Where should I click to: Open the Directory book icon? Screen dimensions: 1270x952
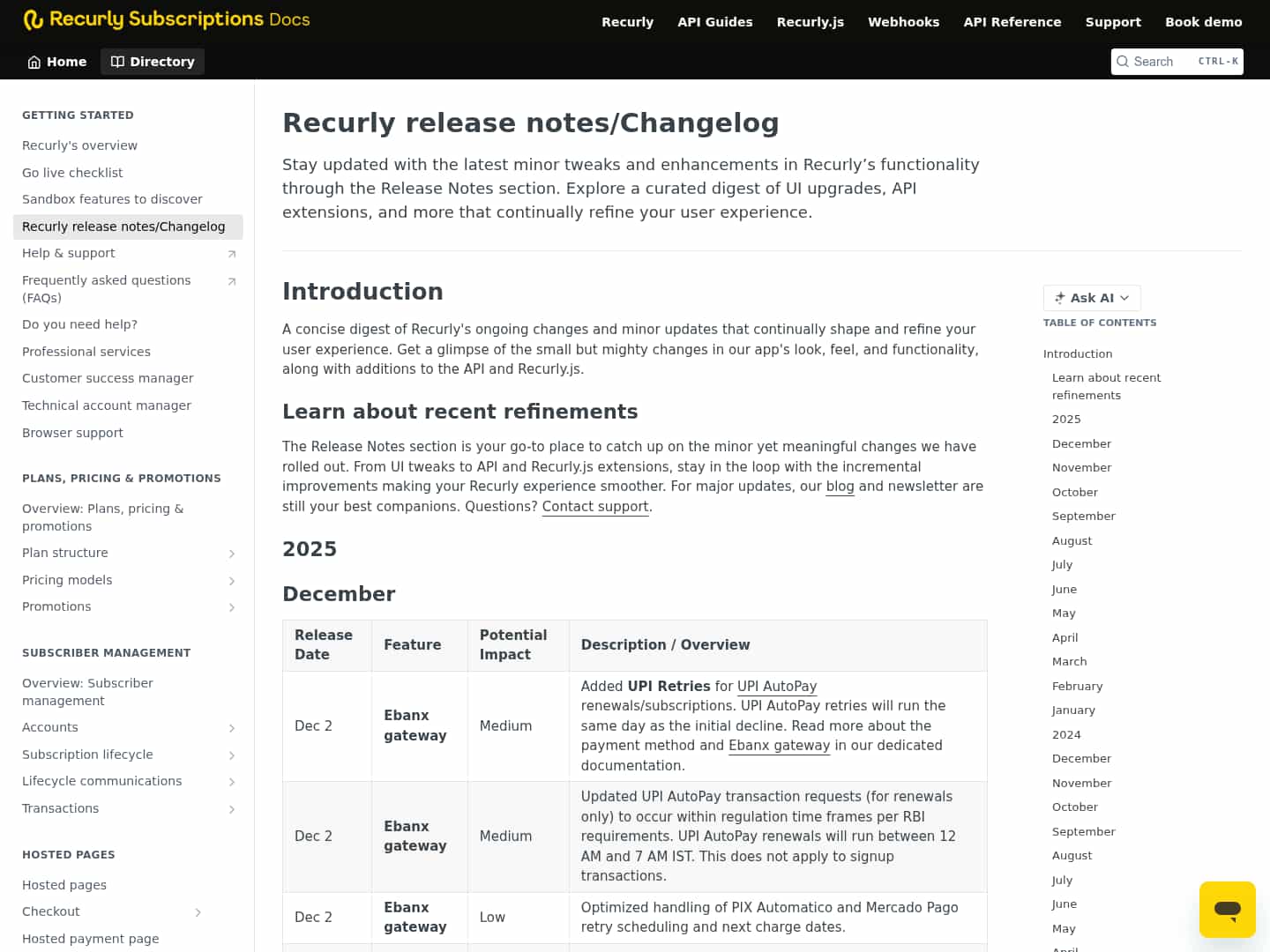[x=117, y=61]
